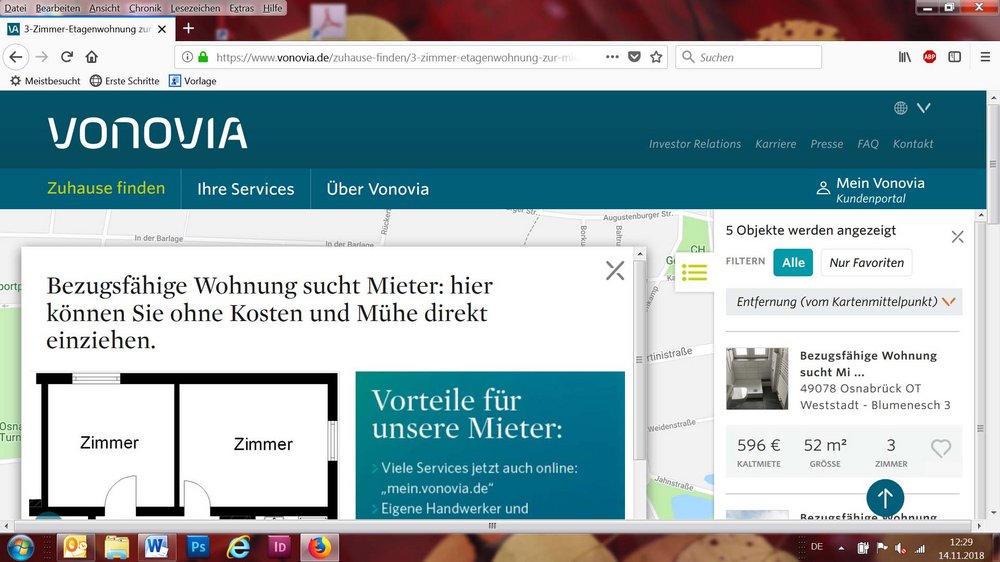Select the Alle filter button
This screenshot has width=1000, height=562.
pyautogui.click(x=793, y=263)
